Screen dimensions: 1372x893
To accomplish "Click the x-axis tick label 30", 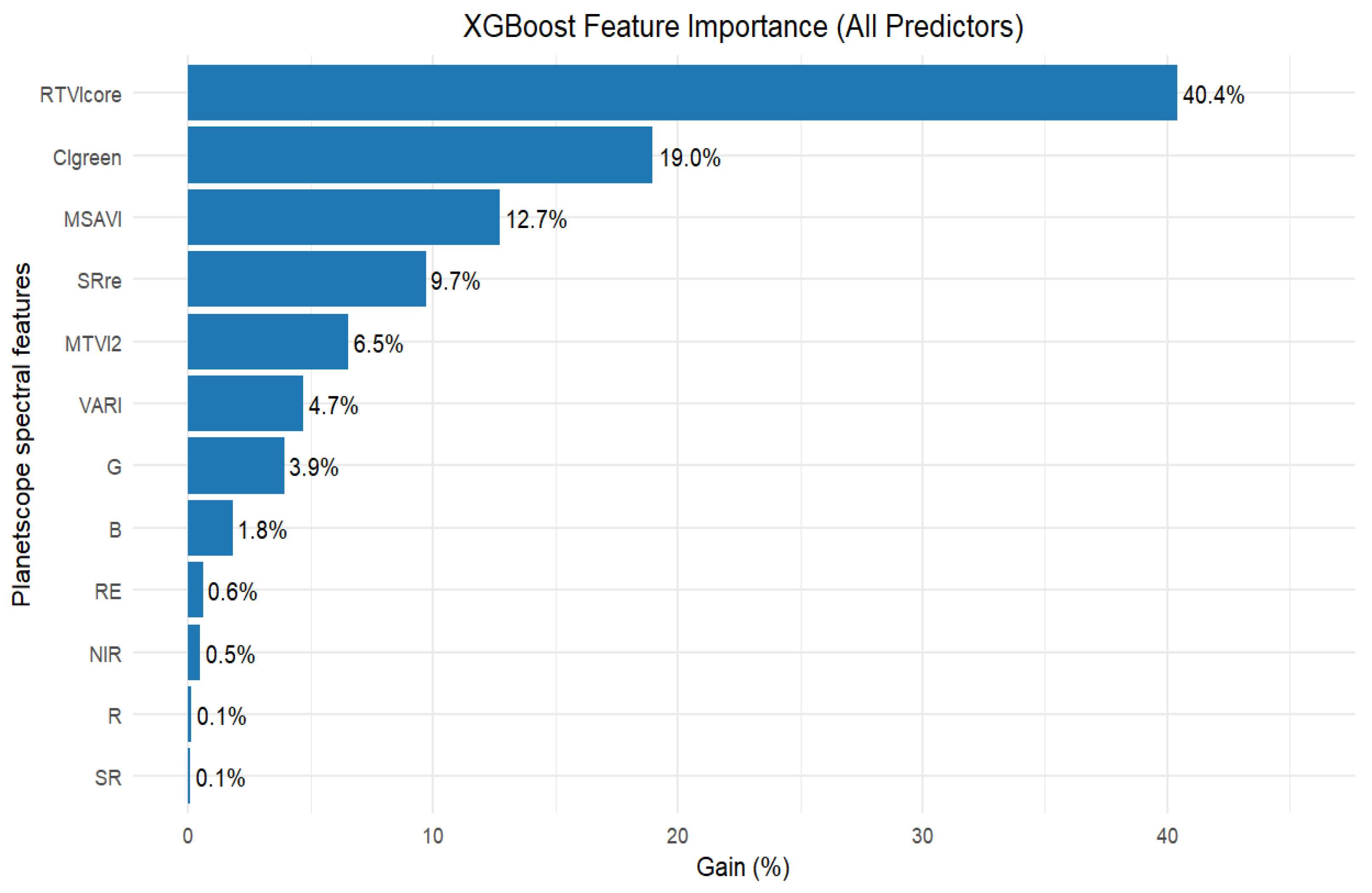I will (x=922, y=837).
